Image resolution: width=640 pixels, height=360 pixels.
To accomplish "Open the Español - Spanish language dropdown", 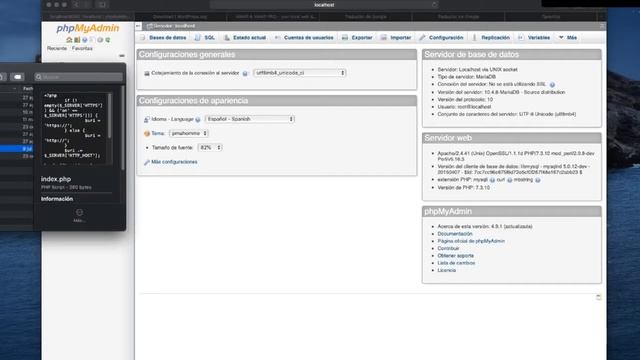I will coord(250,119).
